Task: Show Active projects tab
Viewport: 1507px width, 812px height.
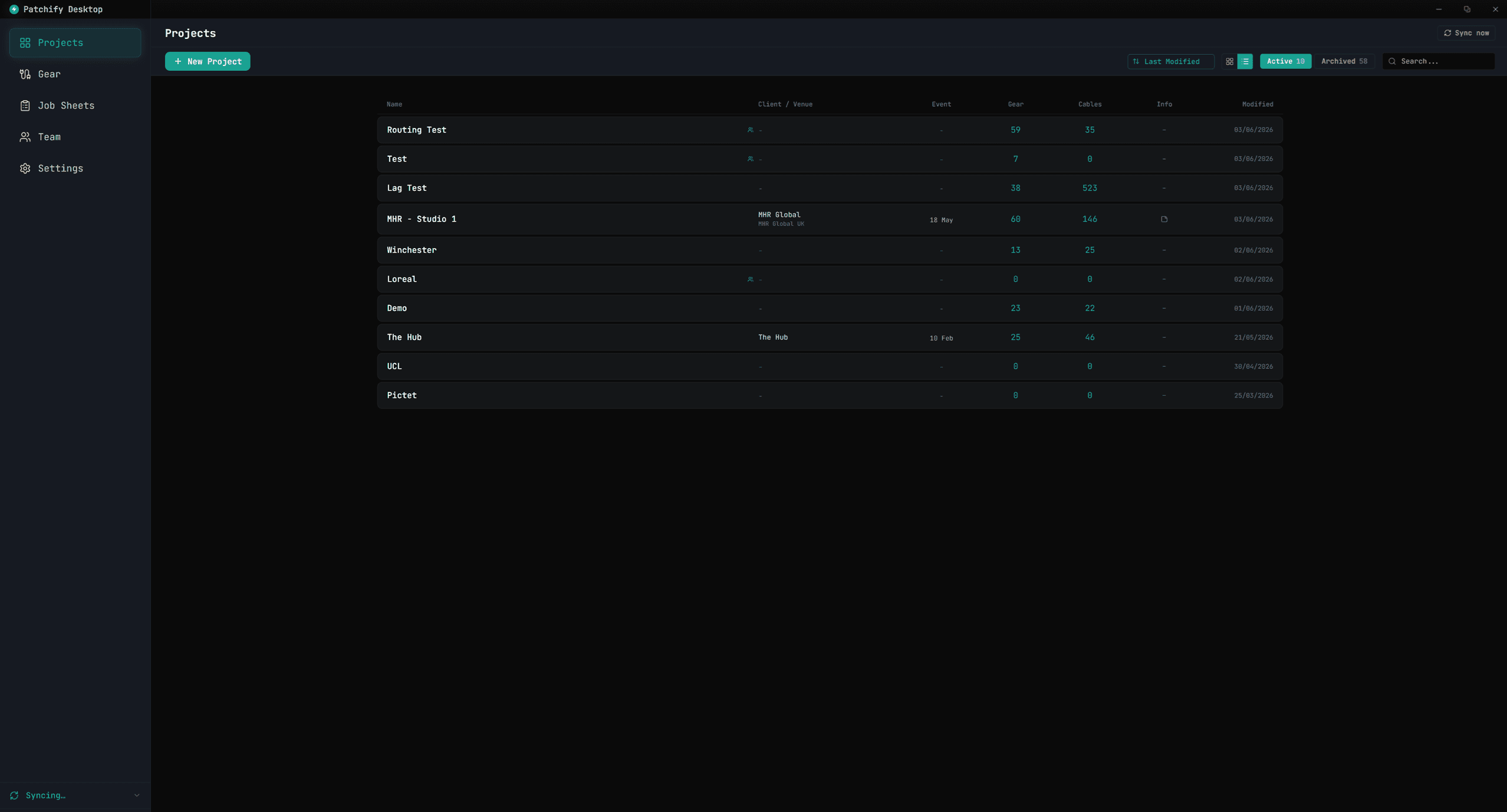Action: click(x=1285, y=61)
